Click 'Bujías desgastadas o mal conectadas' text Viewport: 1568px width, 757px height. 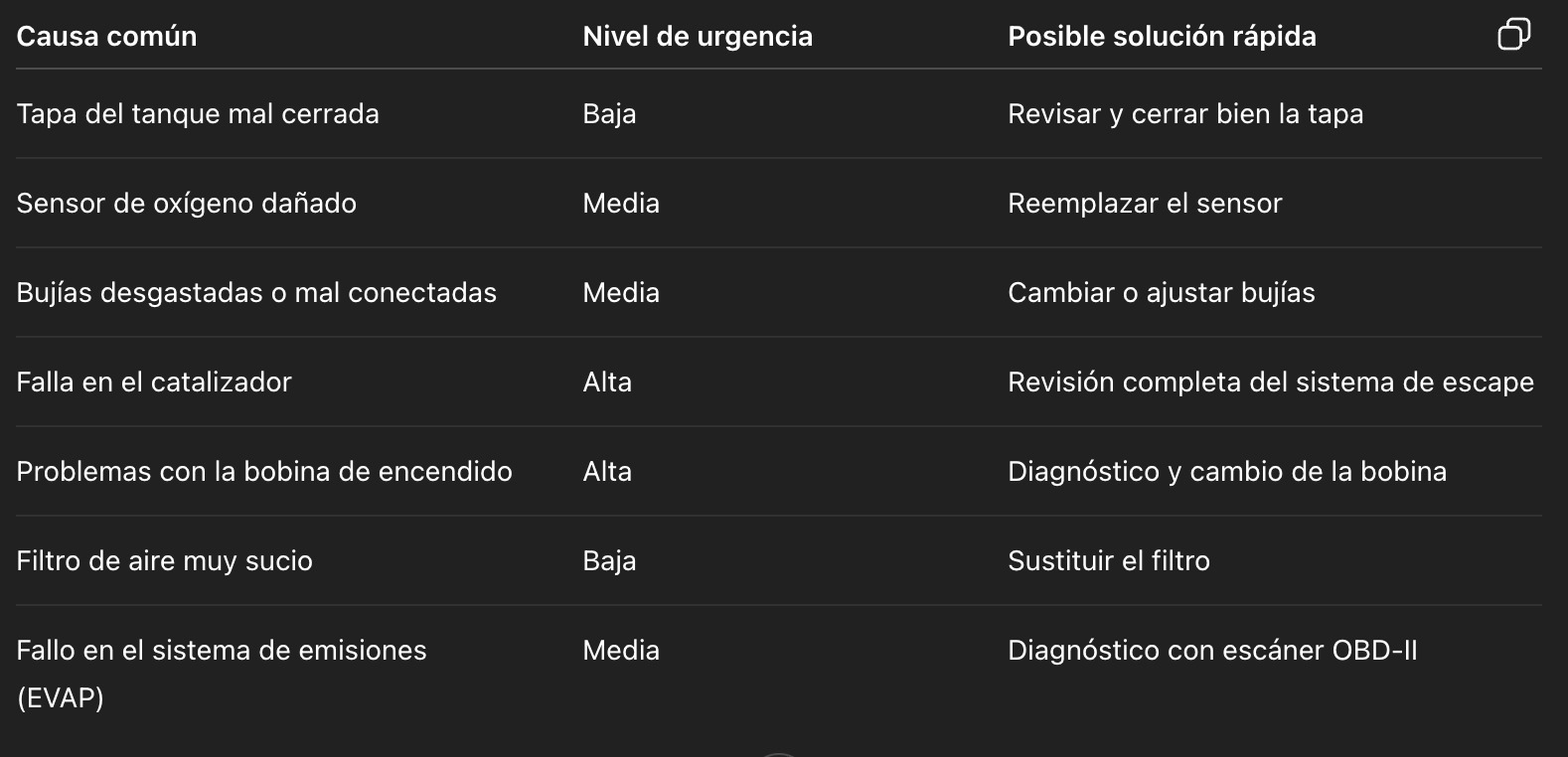pos(256,293)
